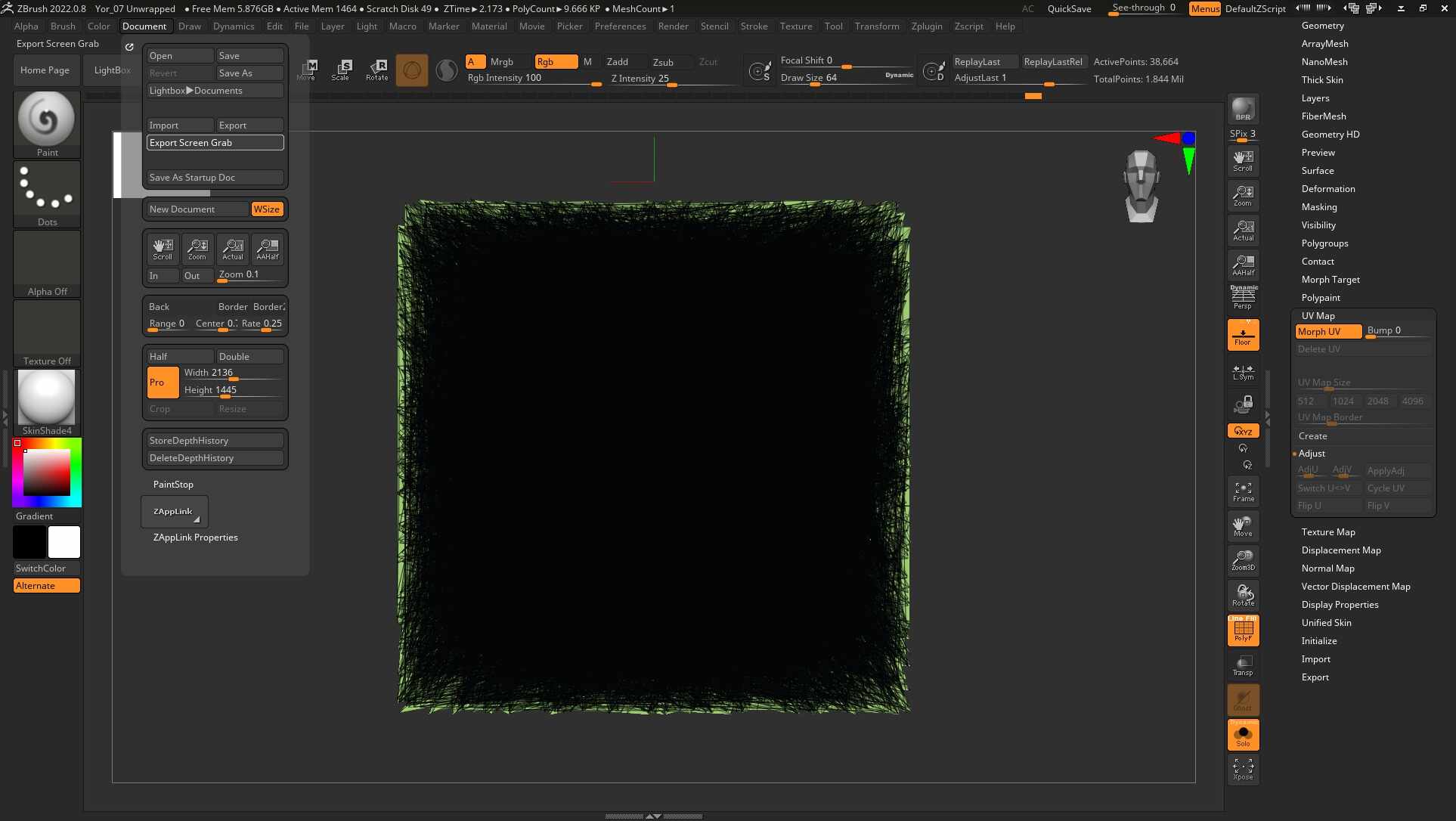Expand the Geometry subpalette
Screen dimensions: 1456x821
1323,25
